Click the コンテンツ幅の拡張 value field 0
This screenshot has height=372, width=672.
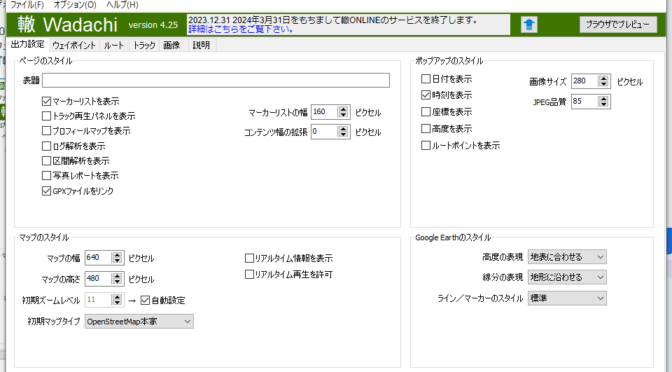(324, 132)
